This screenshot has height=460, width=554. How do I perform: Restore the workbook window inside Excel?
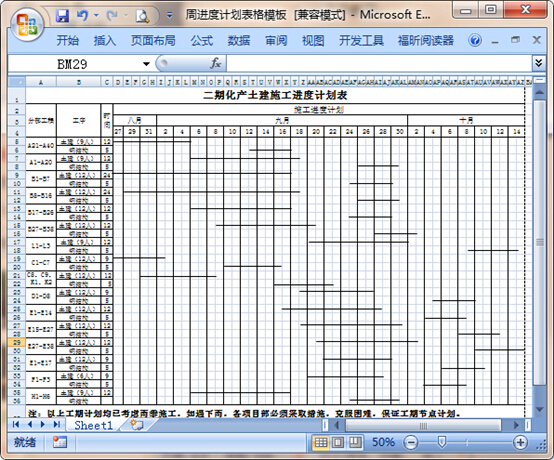[x=515, y=40]
